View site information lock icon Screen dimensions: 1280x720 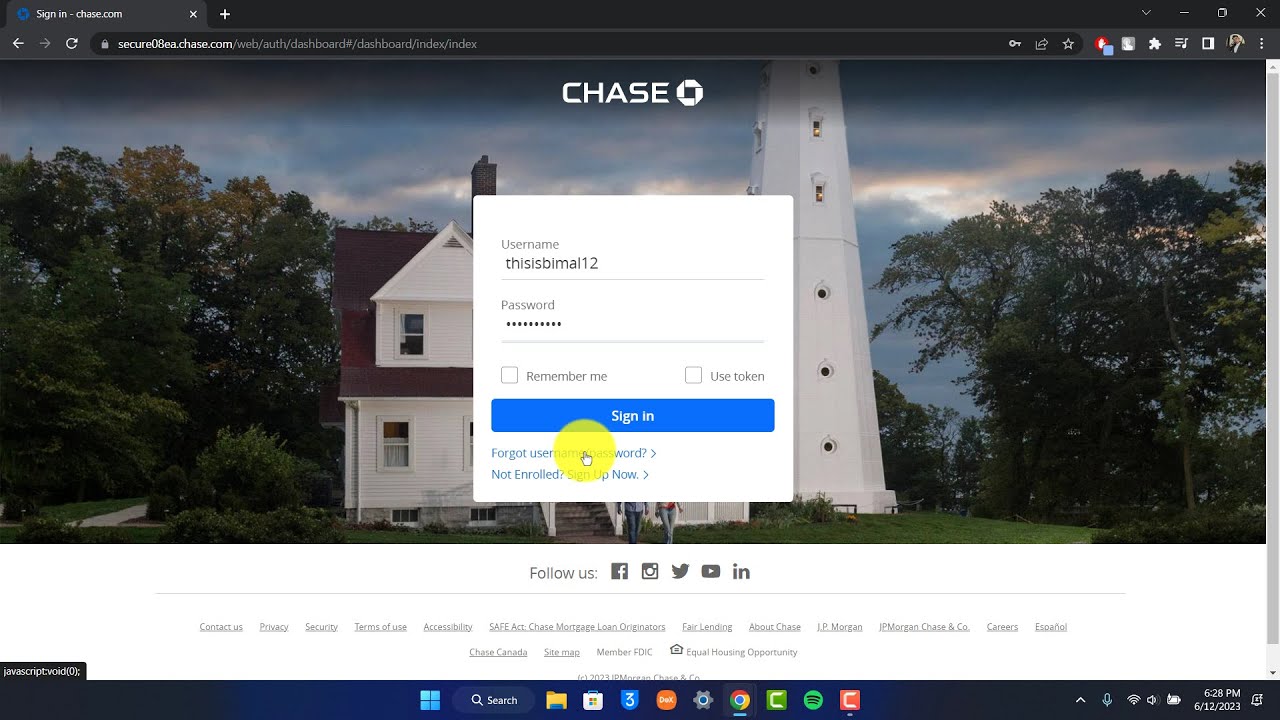(x=104, y=44)
